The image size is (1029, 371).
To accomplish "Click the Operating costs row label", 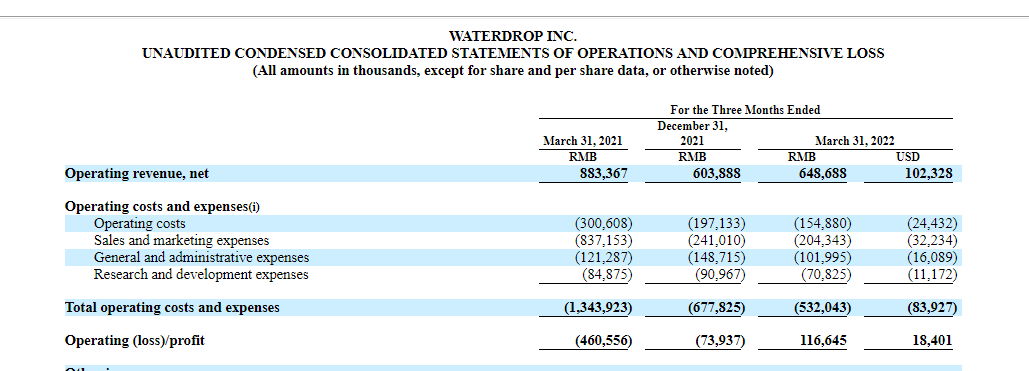I will click(140, 224).
